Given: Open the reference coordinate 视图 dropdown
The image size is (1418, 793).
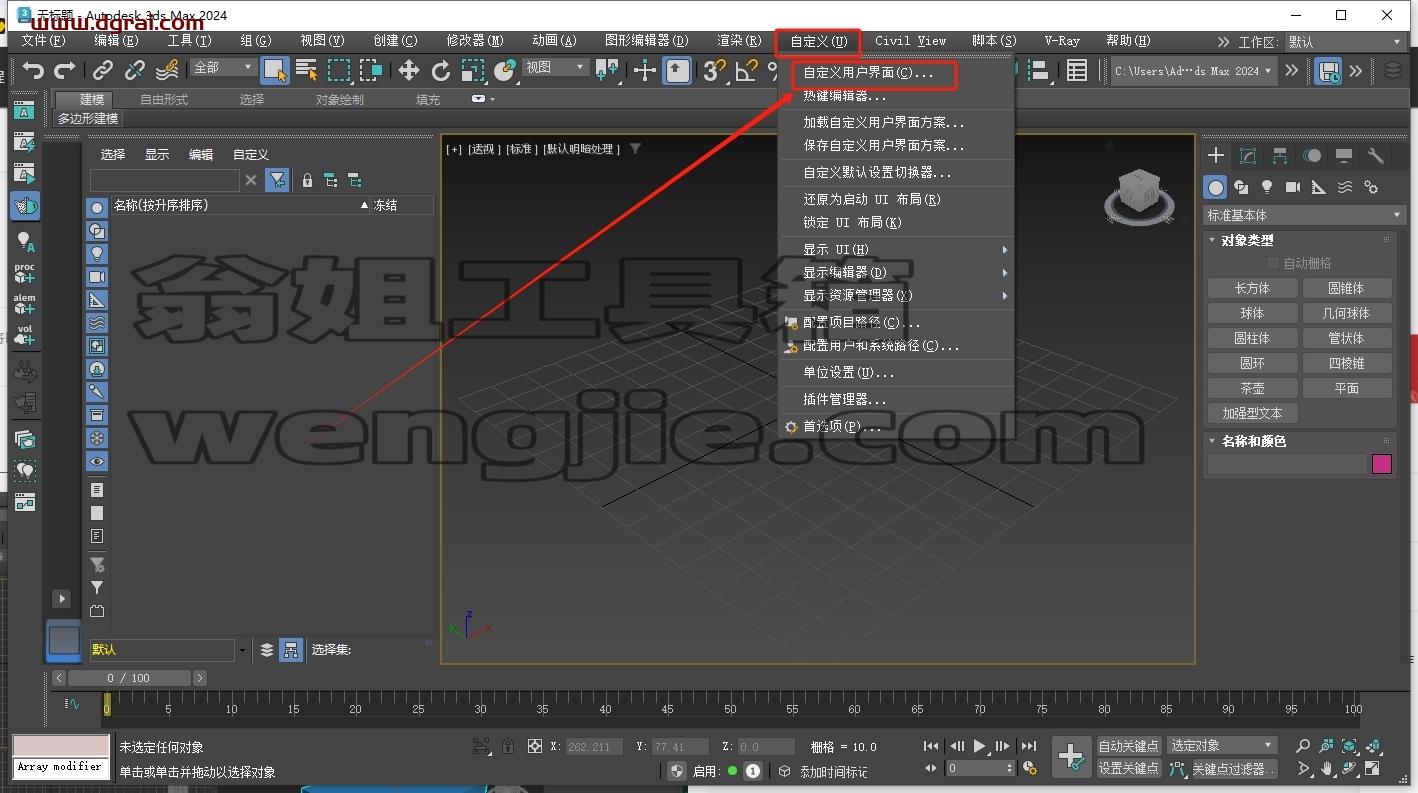Looking at the screenshot, I should 556,67.
